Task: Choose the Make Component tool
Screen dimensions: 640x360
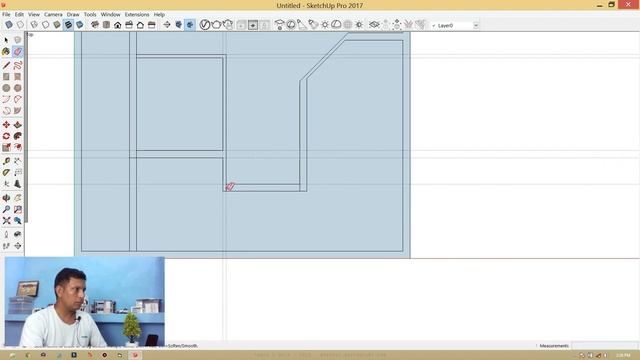Action: point(18,40)
